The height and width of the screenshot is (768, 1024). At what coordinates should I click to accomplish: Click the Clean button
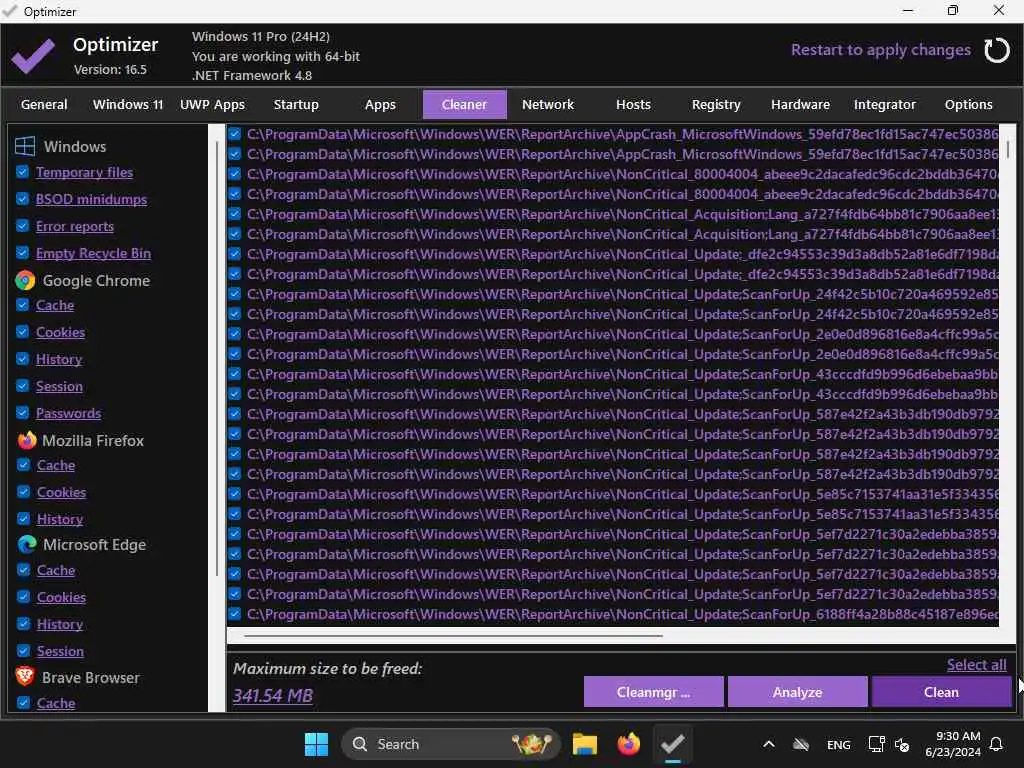point(941,692)
